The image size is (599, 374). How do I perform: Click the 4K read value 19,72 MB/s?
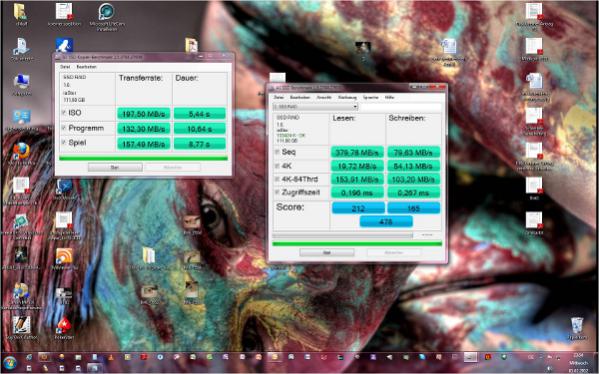coord(357,166)
